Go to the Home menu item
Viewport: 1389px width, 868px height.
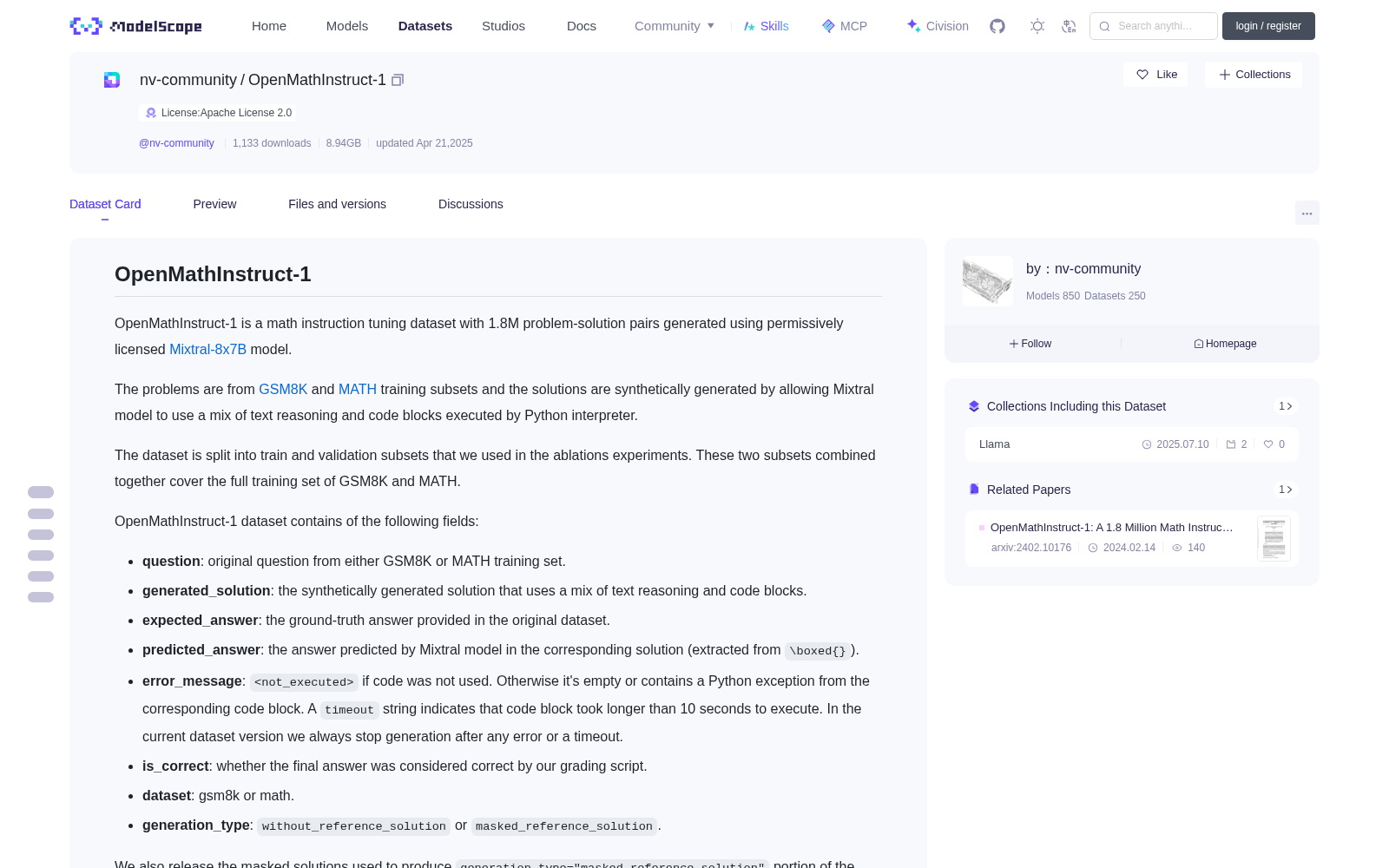269,26
